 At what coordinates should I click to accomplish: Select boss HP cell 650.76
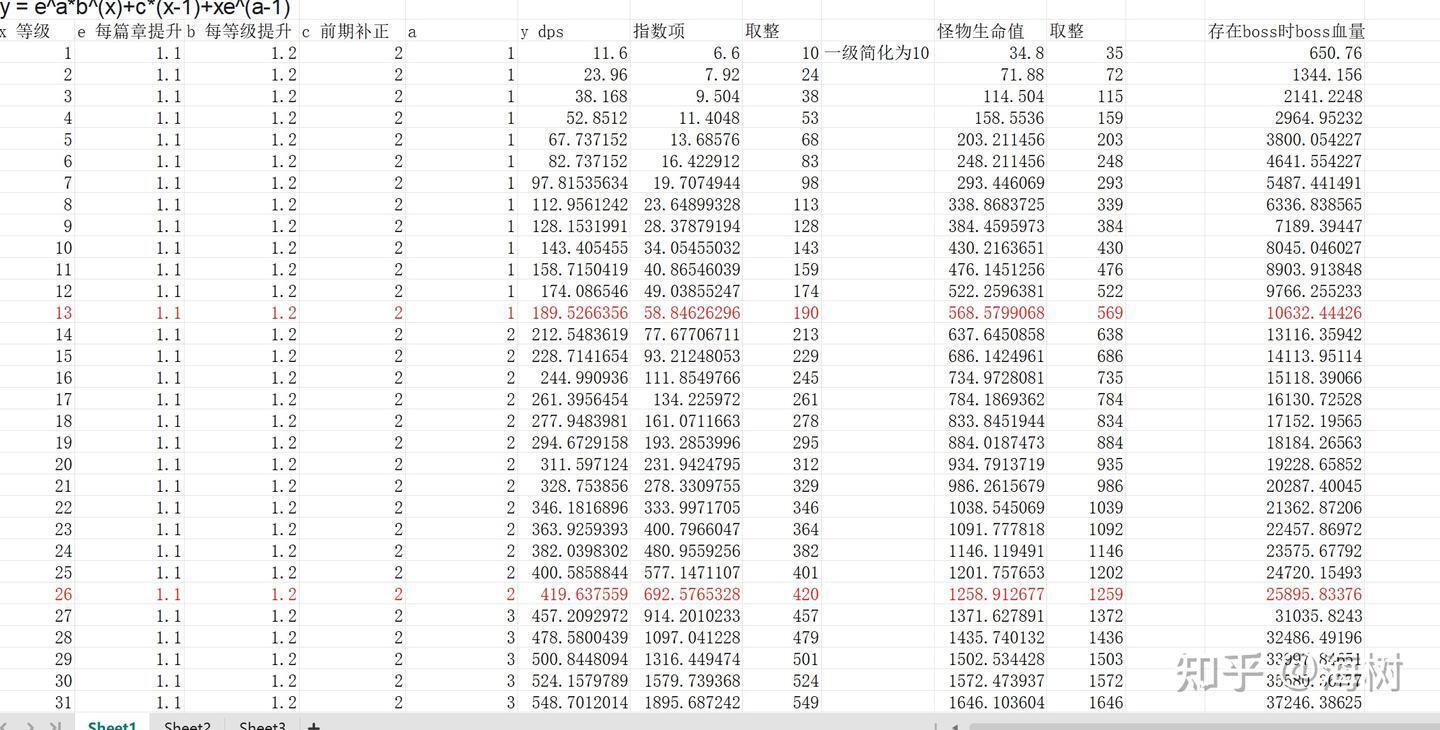(x=1285, y=53)
